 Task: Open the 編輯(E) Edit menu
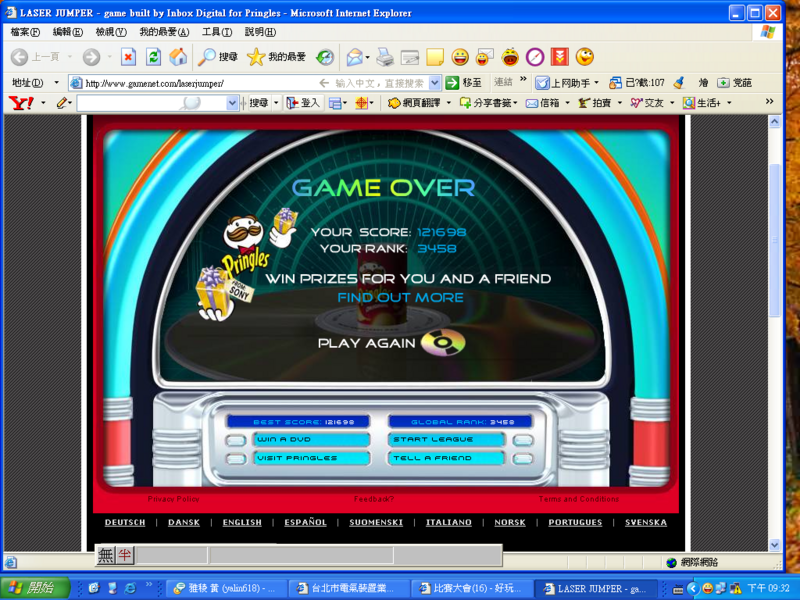click(68, 32)
